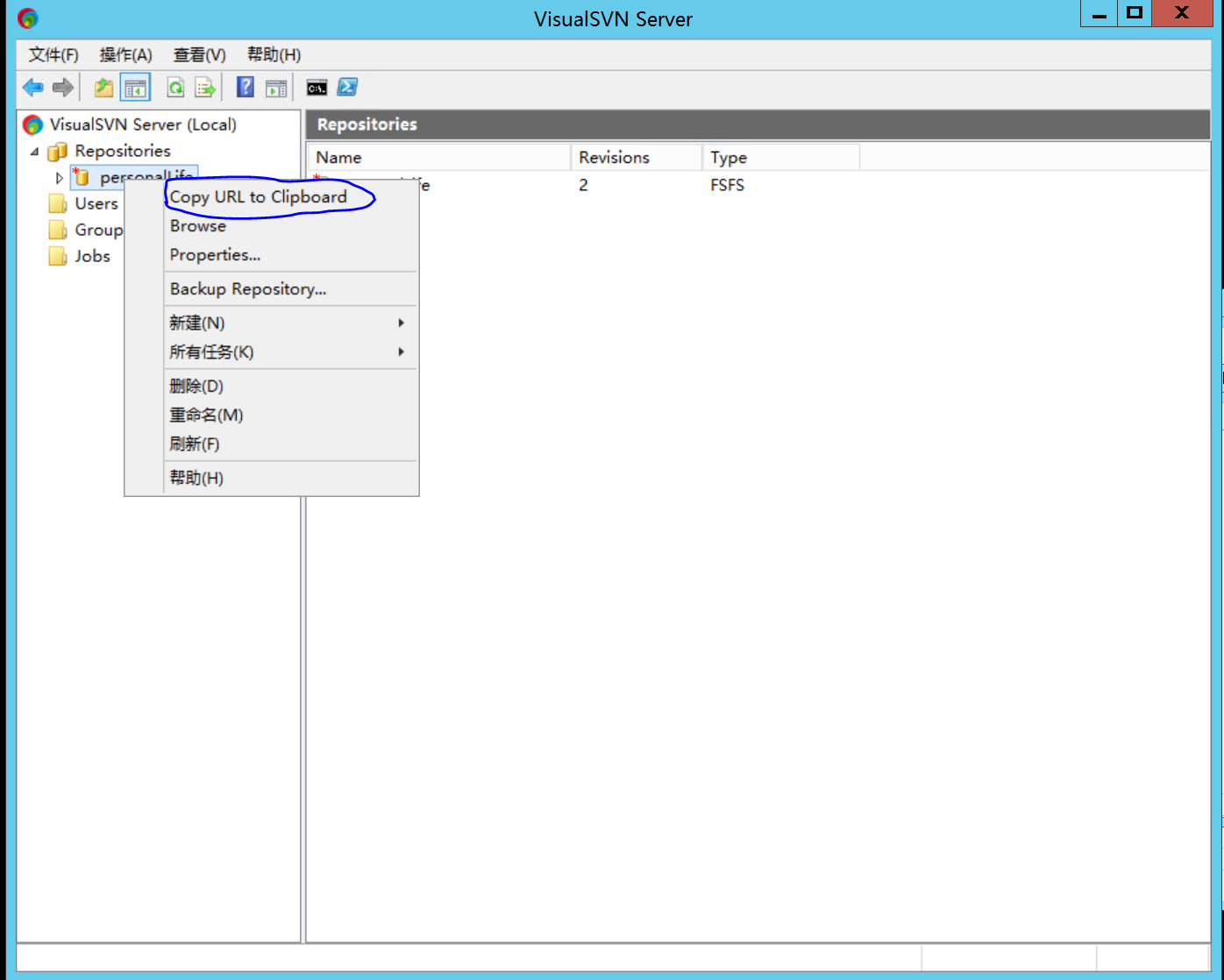Select Backup Repository... in context menu
Viewport: 1224px width, 980px height.
[x=248, y=288]
